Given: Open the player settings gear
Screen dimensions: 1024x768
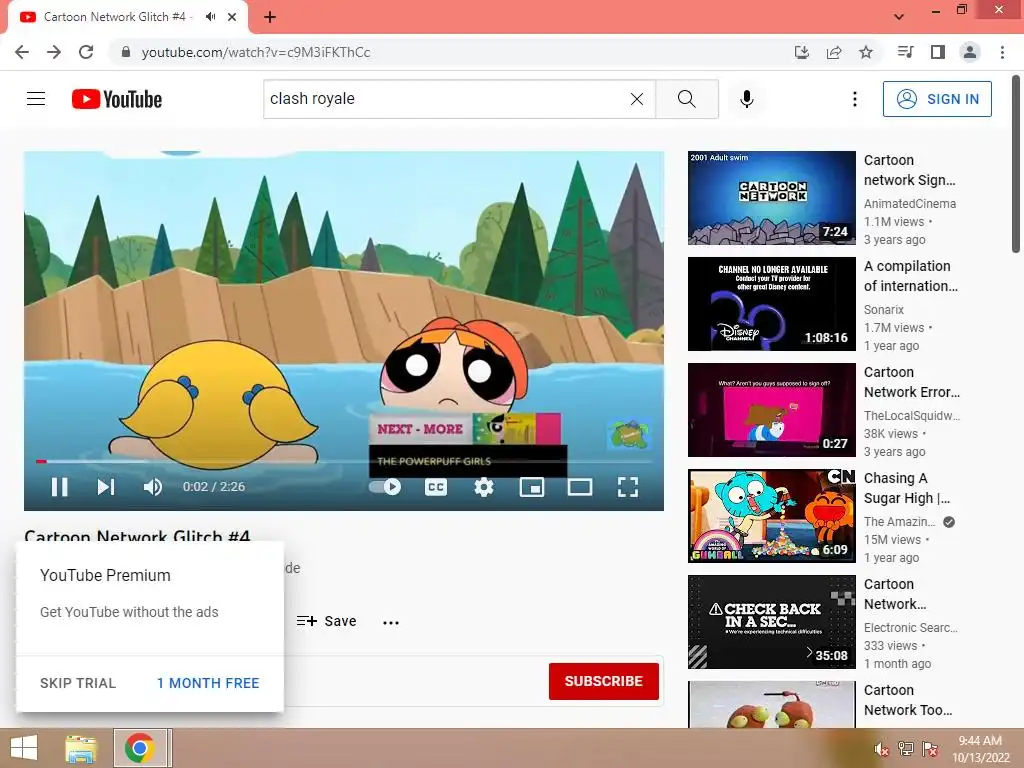Looking at the screenshot, I should point(484,487).
